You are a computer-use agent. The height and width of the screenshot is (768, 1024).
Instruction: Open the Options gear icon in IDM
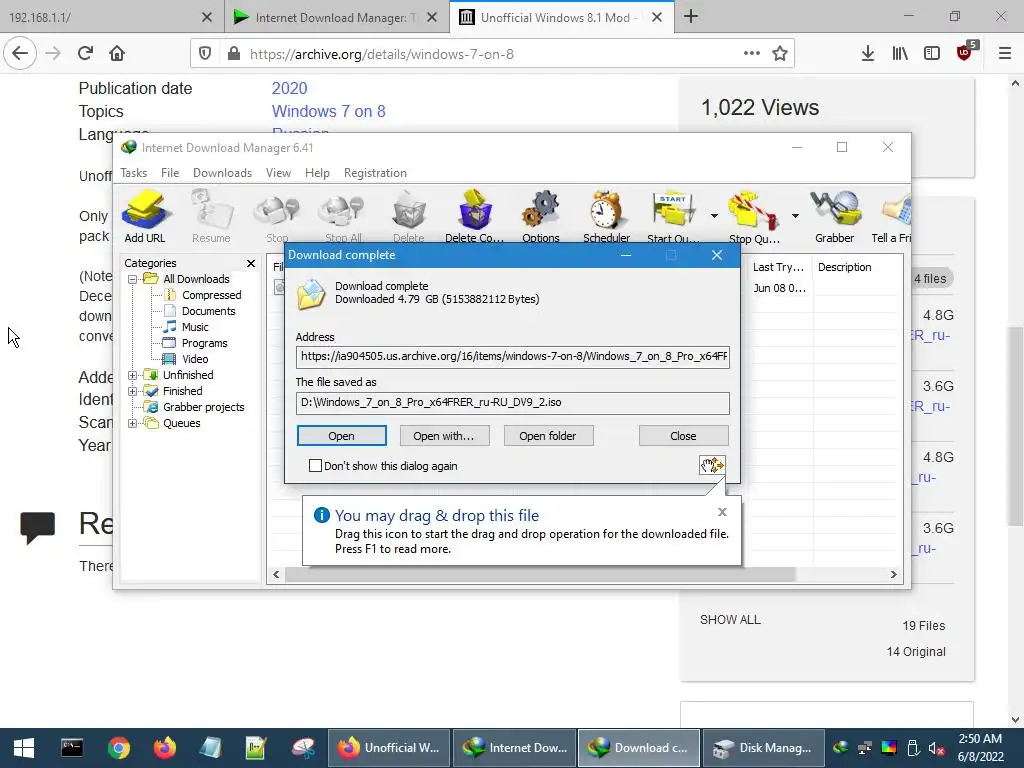[x=541, y=216]
